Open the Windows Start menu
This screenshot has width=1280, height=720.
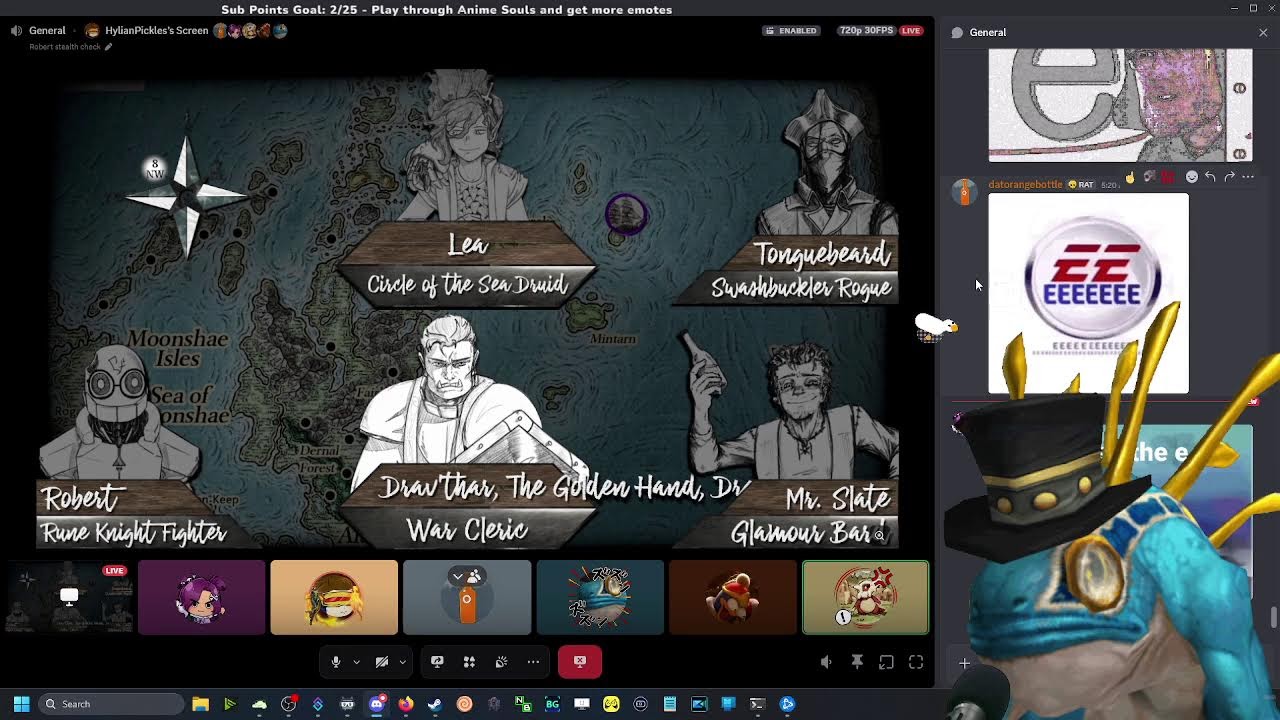(x=21, y=704)
